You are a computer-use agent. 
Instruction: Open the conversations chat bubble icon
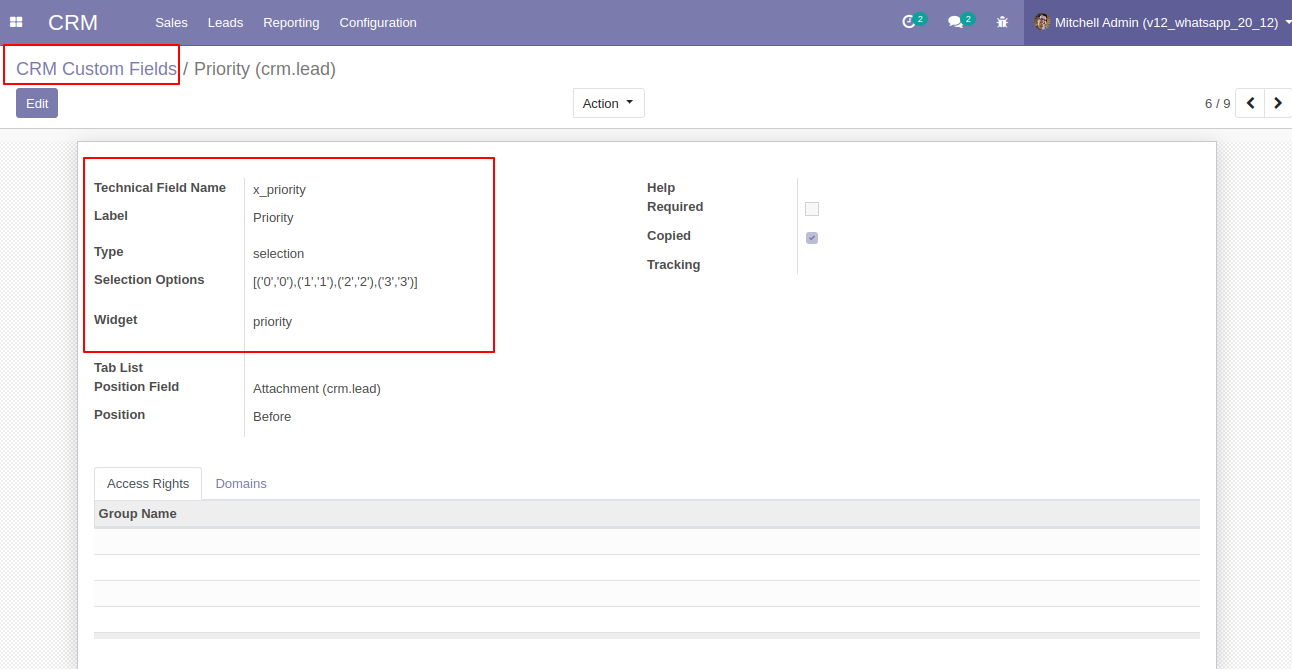pyautogui.click(x=960, y=21)
